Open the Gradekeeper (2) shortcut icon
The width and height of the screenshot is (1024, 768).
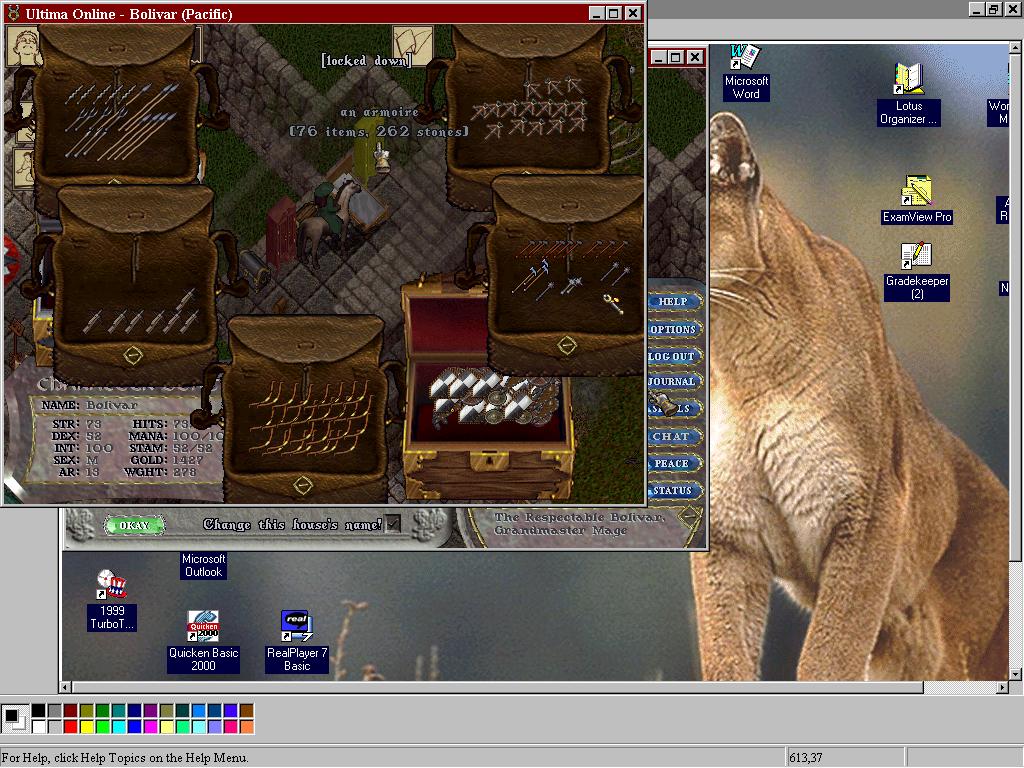point(917,270)
